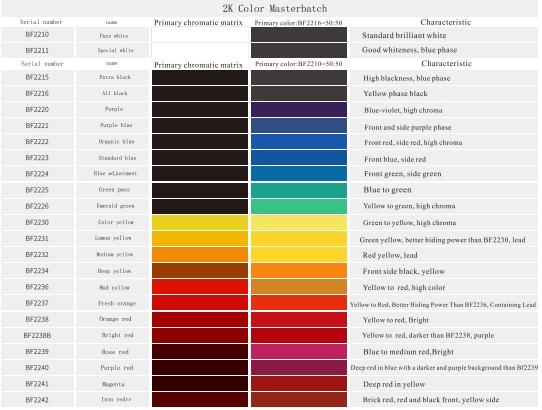This screenshot has width=542, height=410.
Task: Select the 'Blue to green' characteristic text
Action: click(x=387, y=190)
